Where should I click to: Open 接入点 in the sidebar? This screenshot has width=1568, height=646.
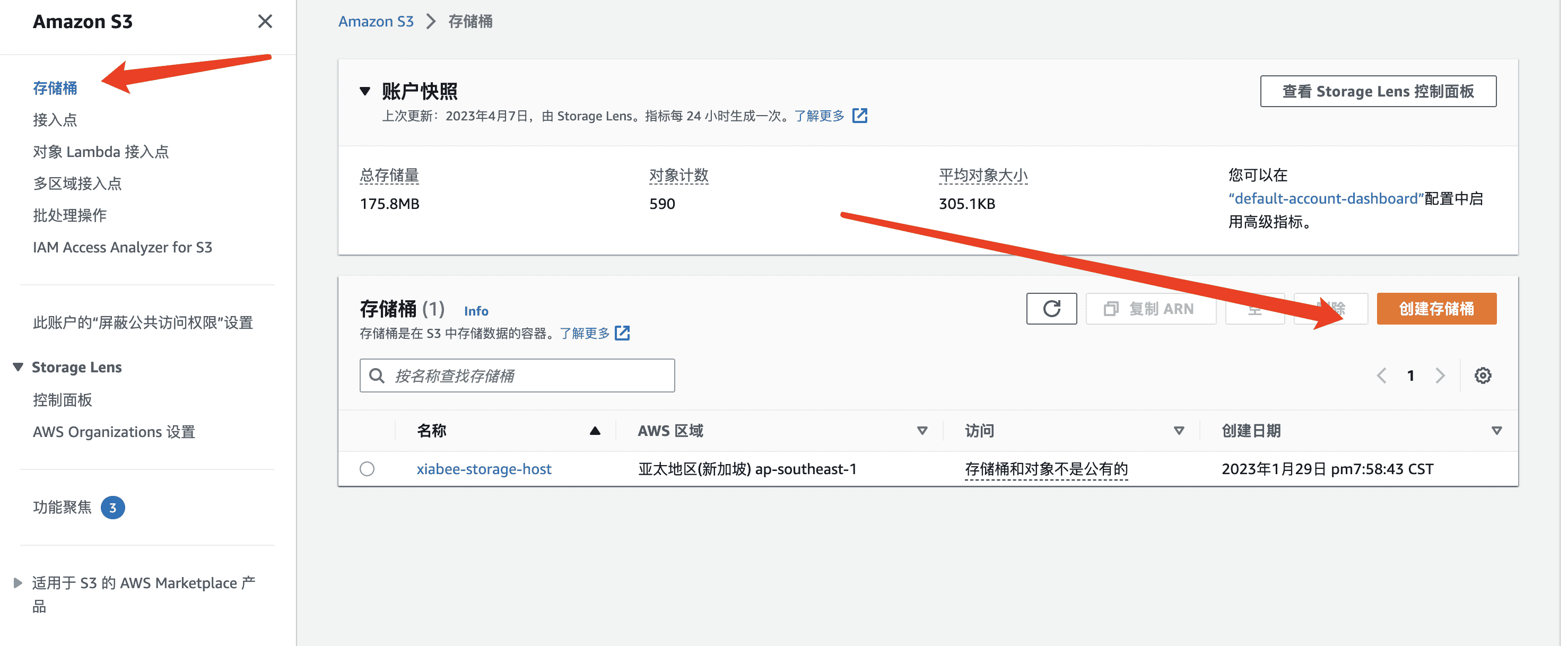pos(55,119)
